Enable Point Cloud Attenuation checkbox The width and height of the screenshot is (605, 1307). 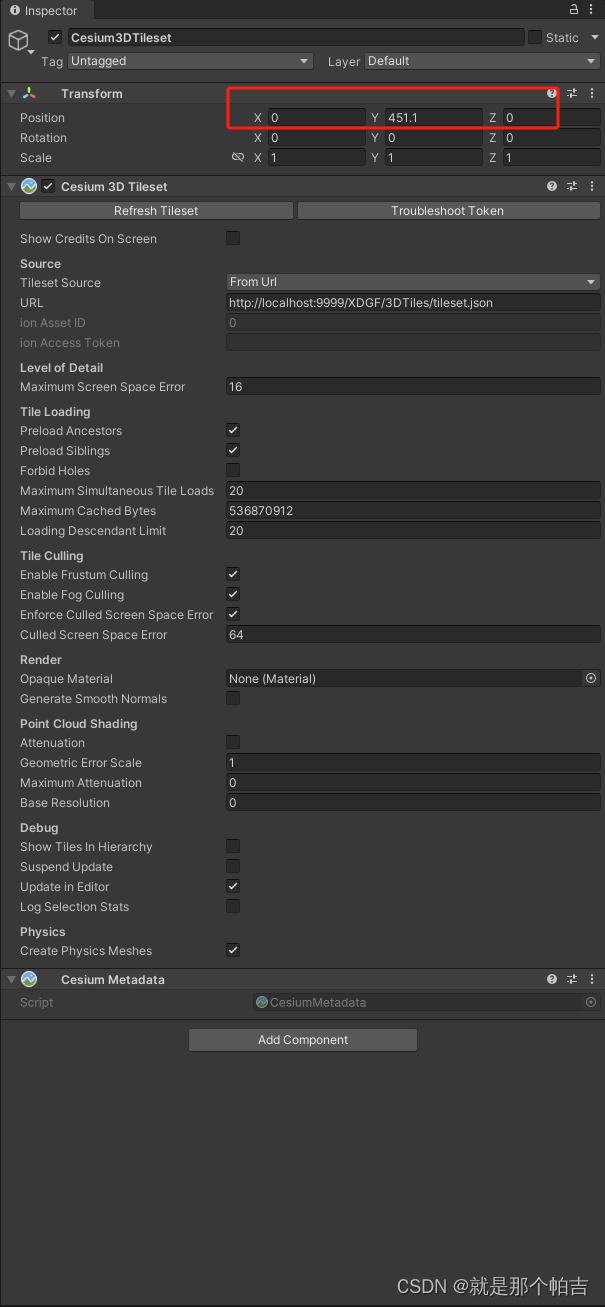click(x=233, y=742)
